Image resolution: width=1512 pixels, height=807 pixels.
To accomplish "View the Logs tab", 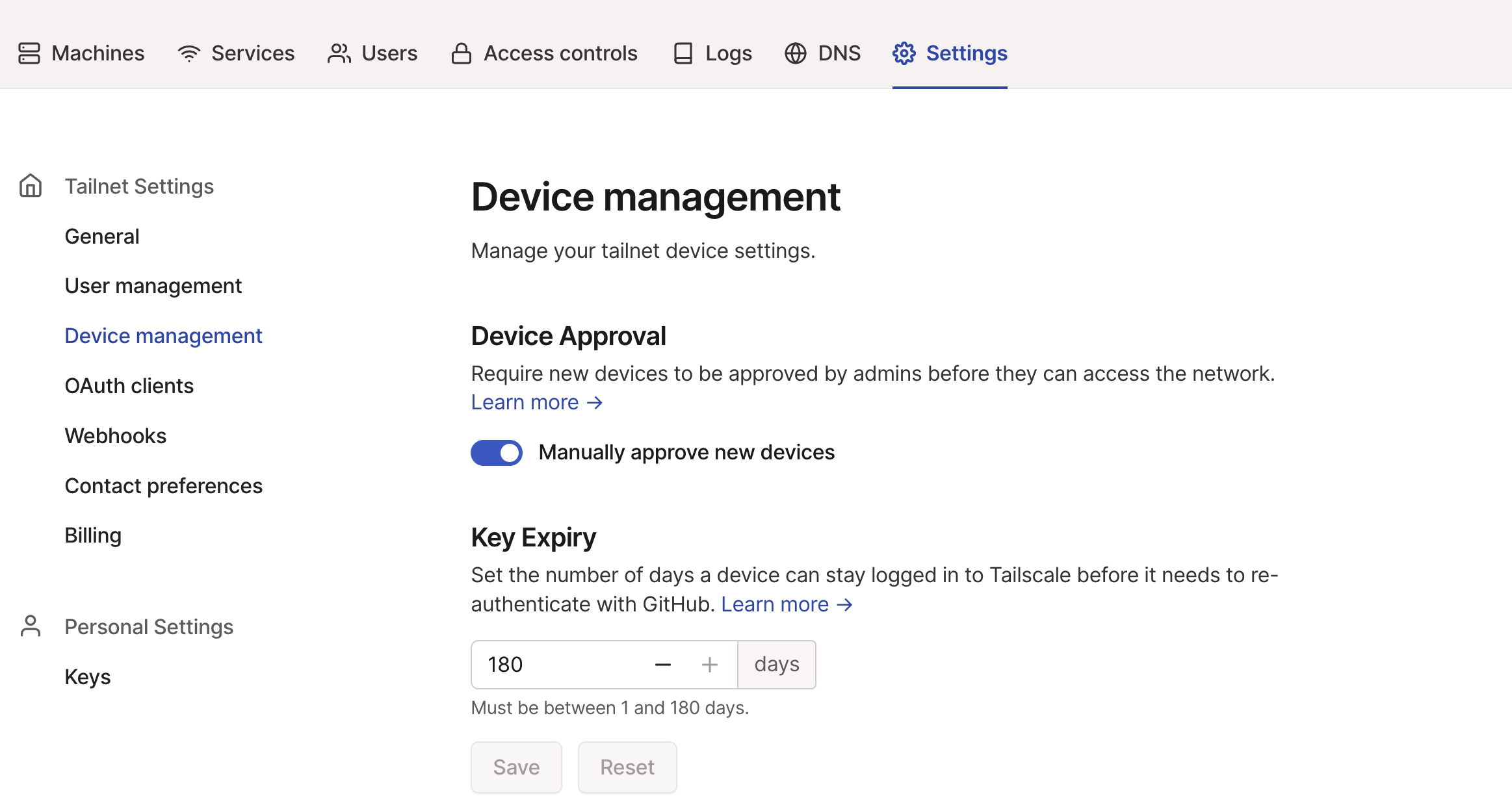I will point(712,53).
